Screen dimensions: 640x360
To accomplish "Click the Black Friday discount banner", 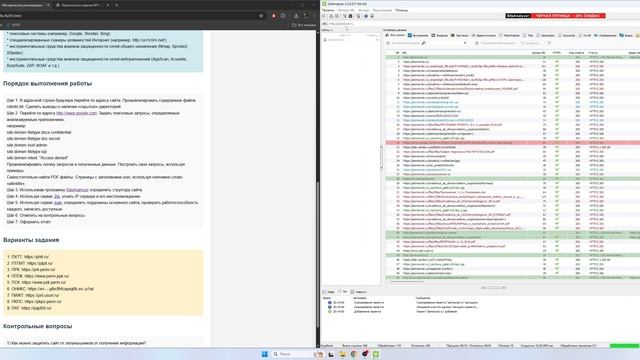I will click(555, 16).
